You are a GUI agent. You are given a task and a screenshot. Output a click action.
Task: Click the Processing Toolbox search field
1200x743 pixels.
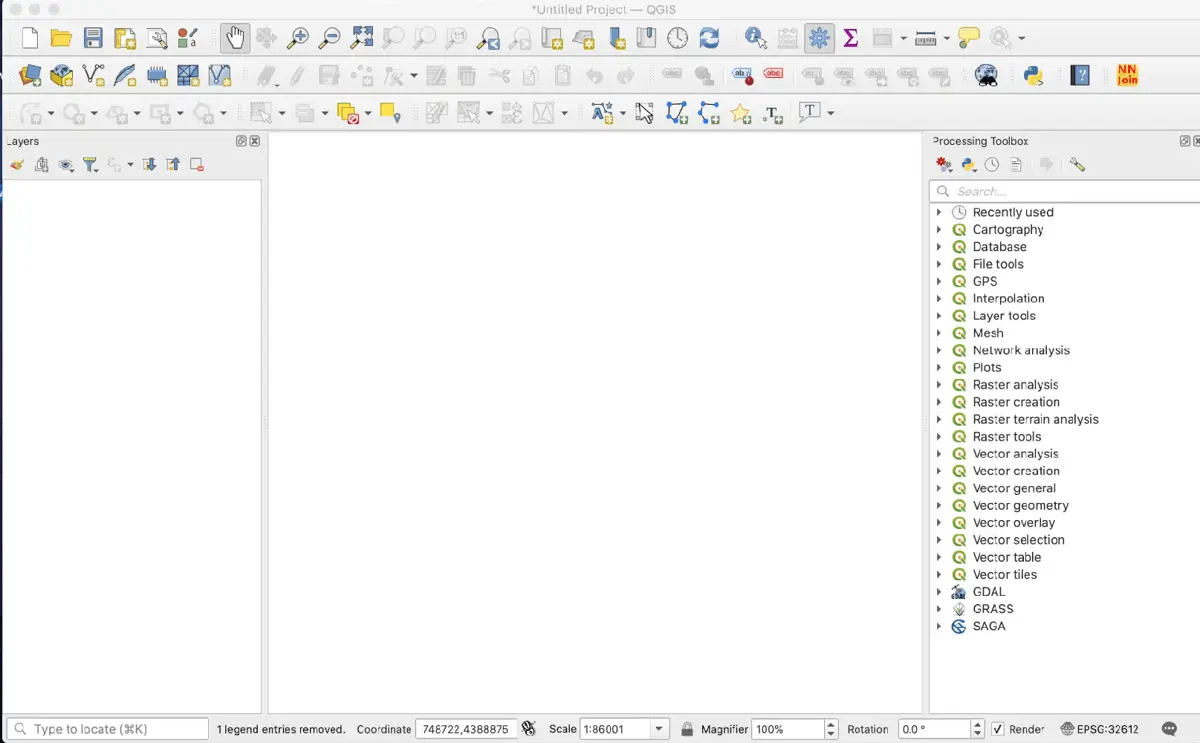1064,191
